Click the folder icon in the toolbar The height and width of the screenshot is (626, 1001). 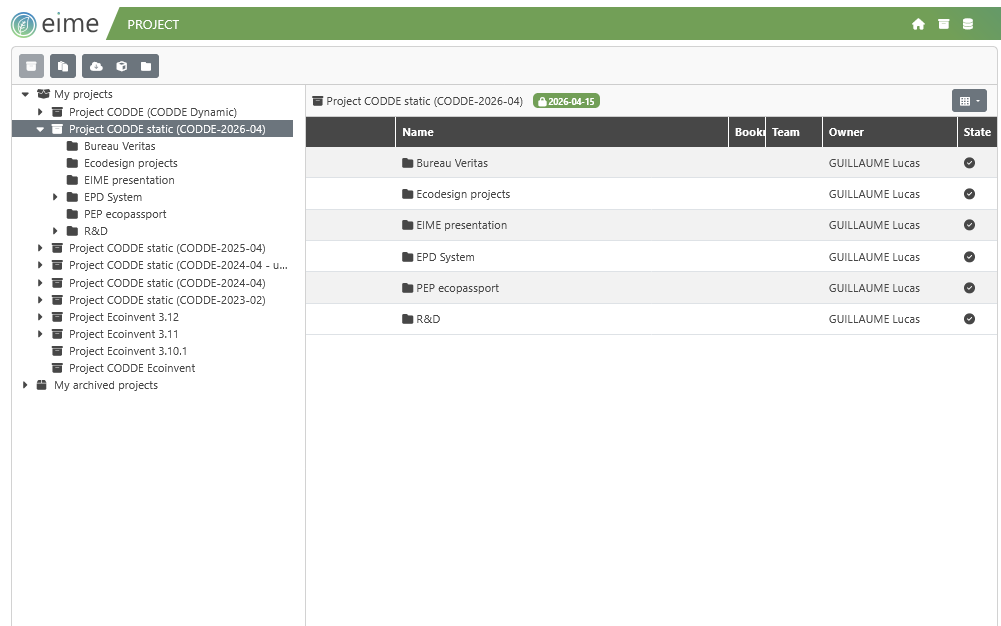(146, 66)
